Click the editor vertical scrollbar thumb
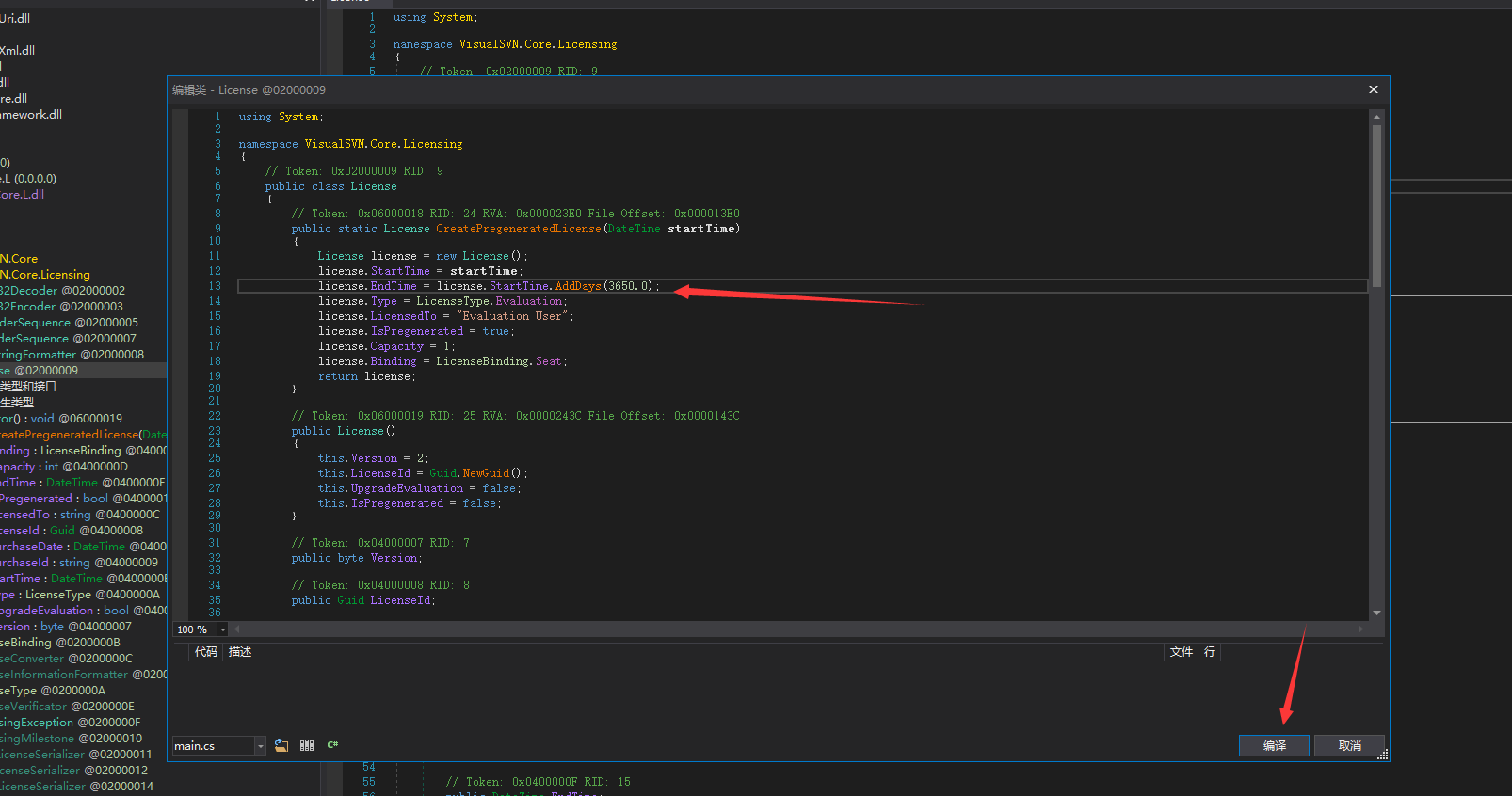The height and width of the screenshot is (796, 1512). coord(1376,205)
